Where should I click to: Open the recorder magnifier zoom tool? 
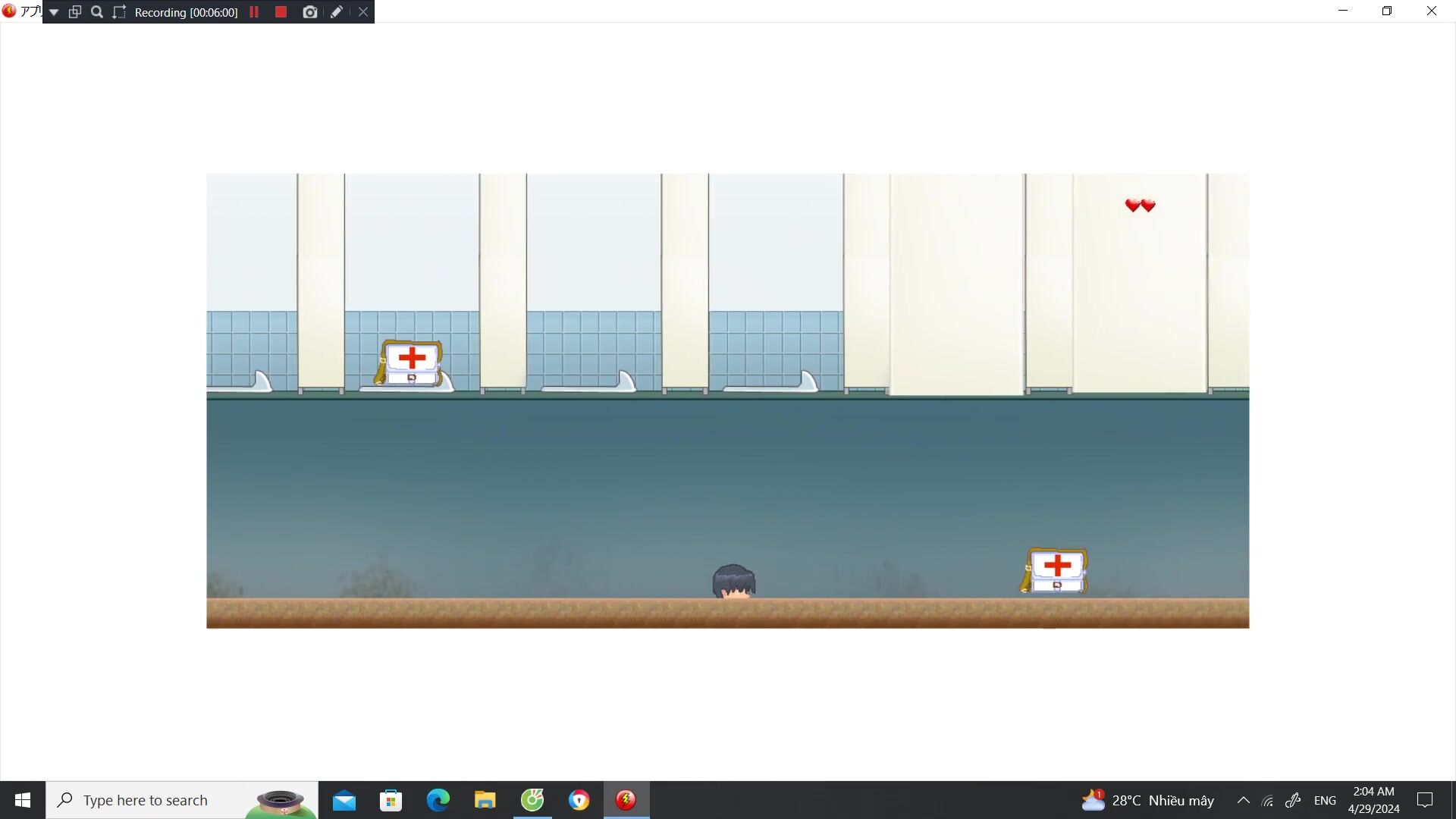point(97,12)
